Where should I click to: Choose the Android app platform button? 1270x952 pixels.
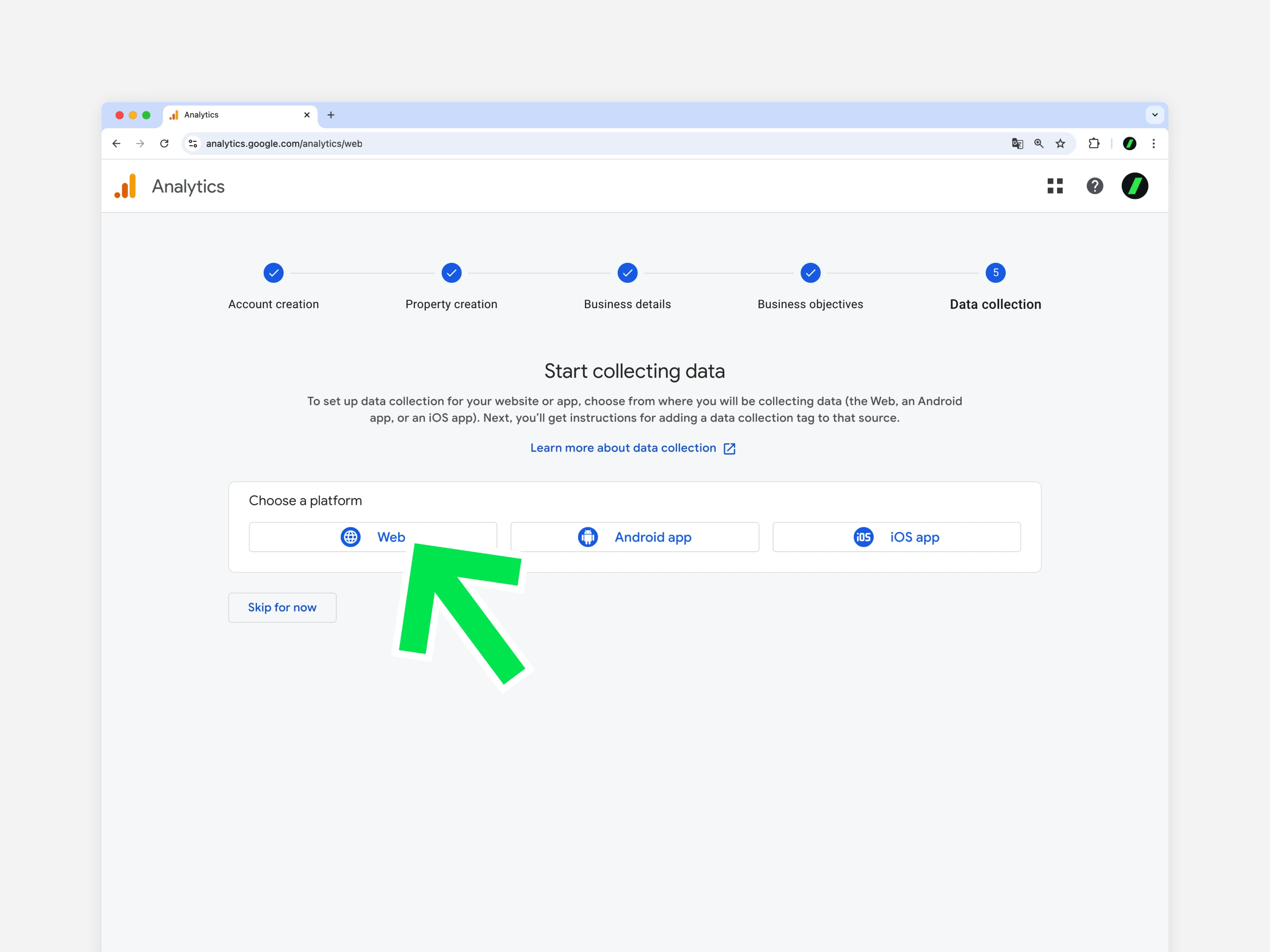(635, 537)
